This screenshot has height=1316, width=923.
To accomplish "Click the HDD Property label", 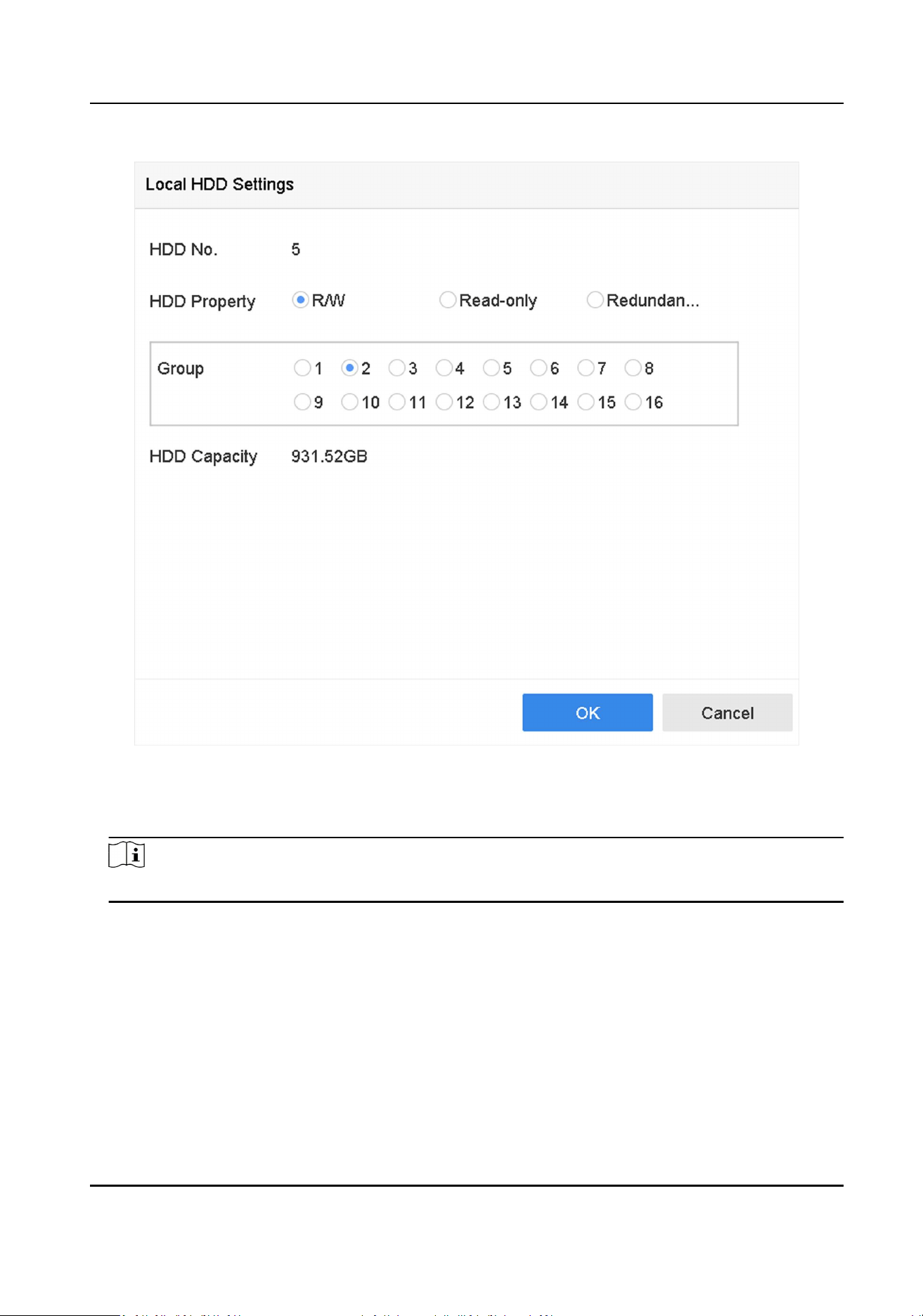I will [x=202, y=301].
